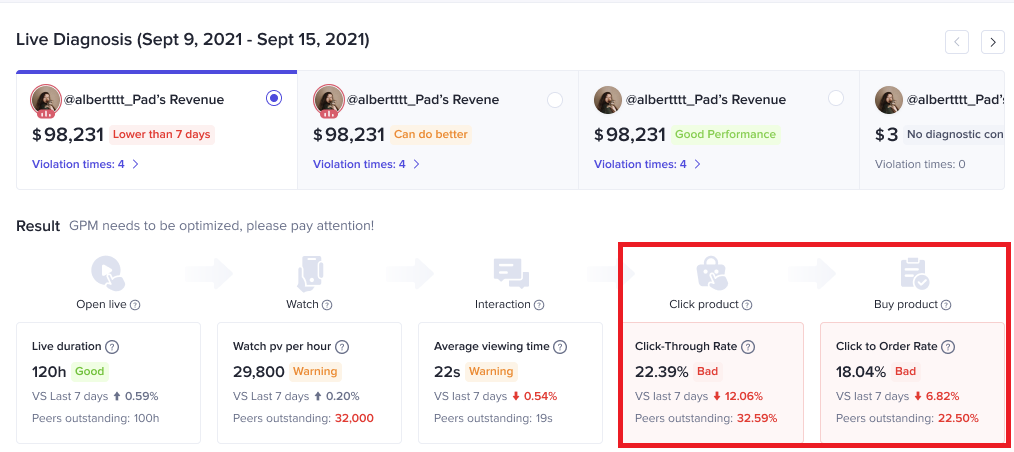
Task: Click the Open live stage icon
Action: pos(107,273)
